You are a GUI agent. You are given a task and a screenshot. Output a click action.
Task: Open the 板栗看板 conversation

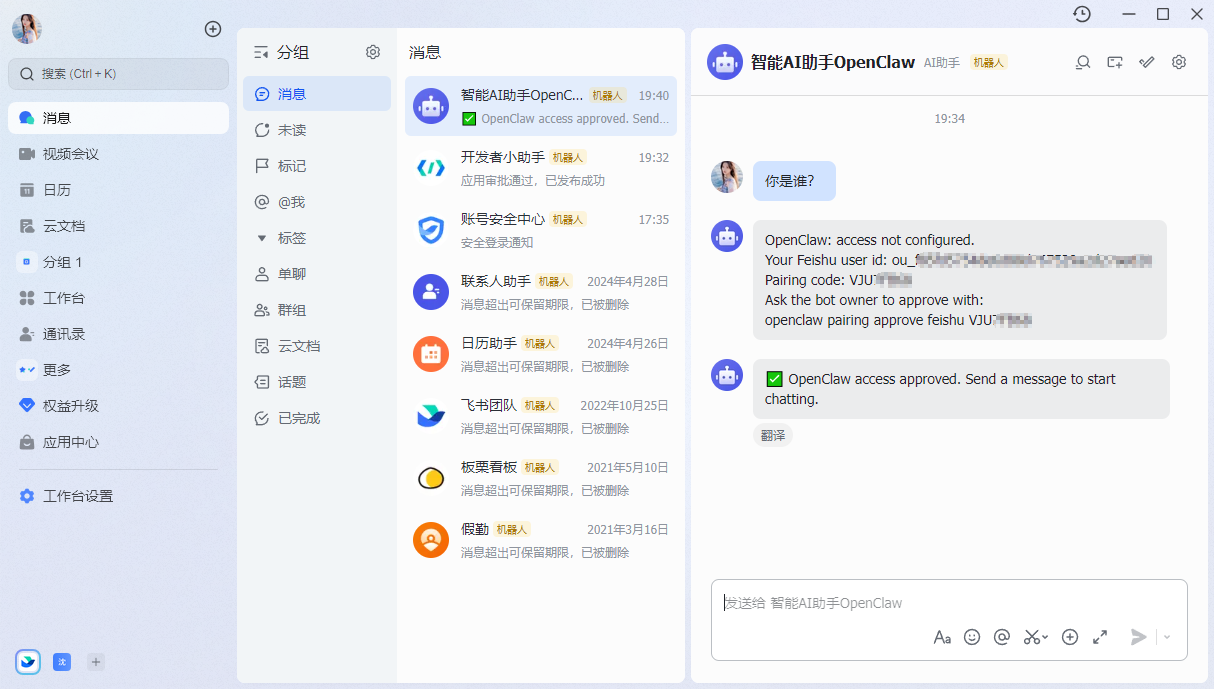coord(541,478)
